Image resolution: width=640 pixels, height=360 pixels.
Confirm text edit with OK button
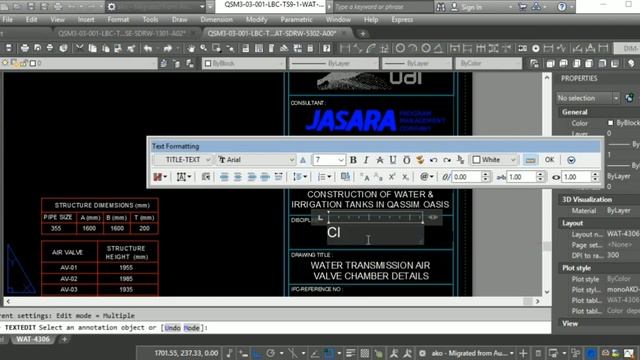[549, 160]
